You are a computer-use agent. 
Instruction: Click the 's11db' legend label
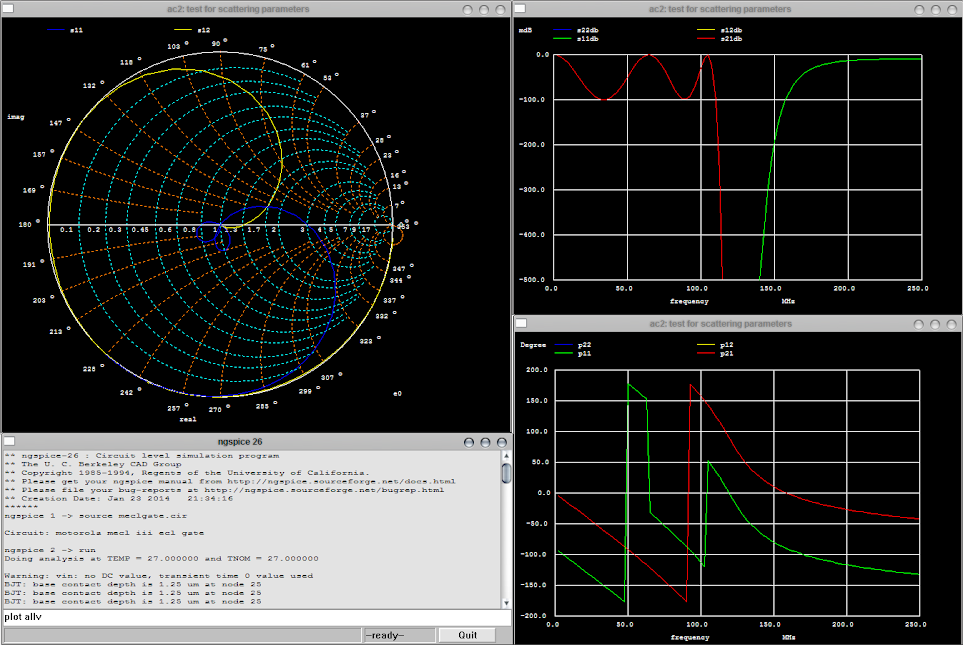click(588, 39)
